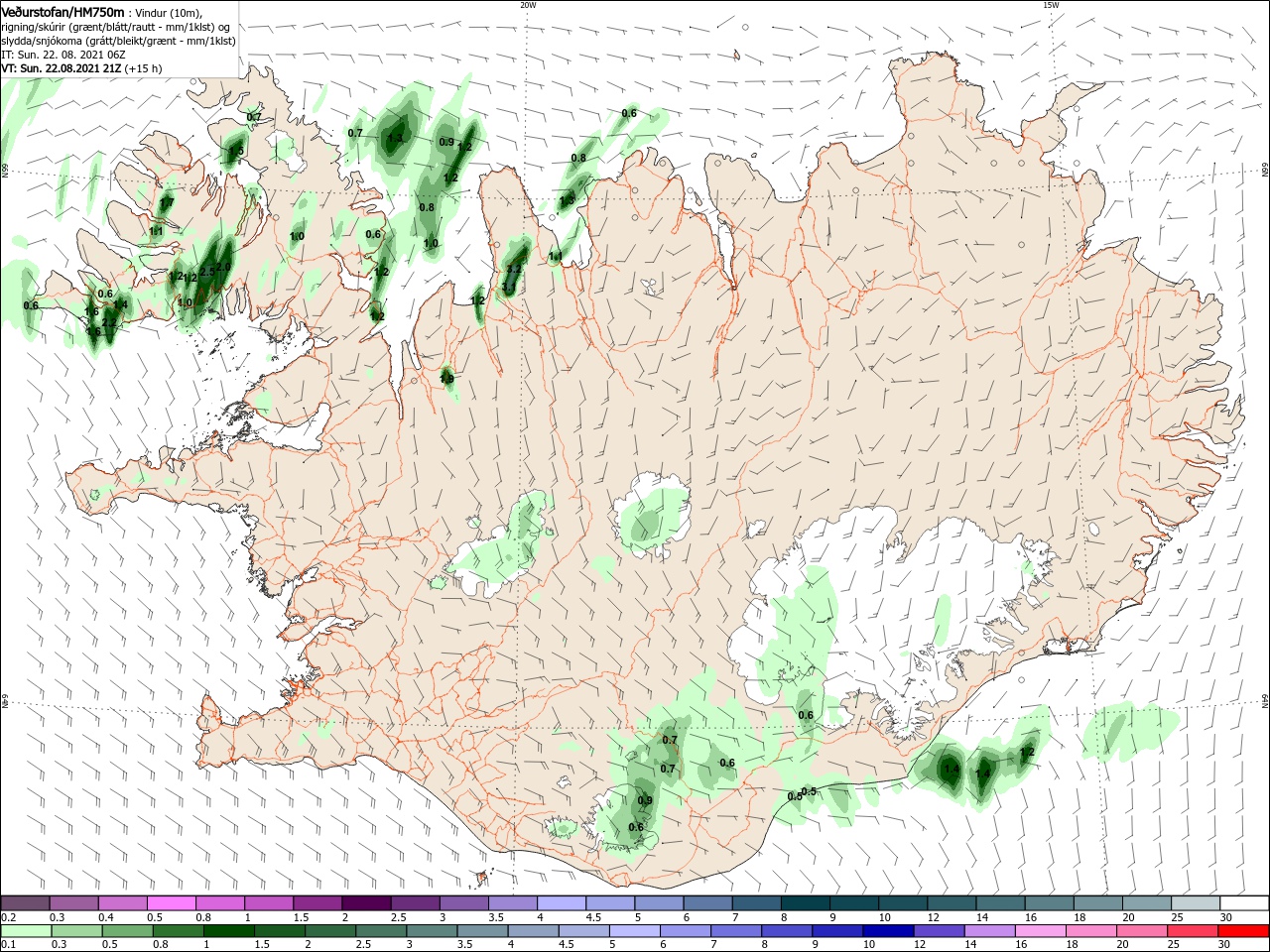The height and width of the screenshot is (952, 1270).
Task: Click the bright pink swatch in the snow legend
Action: pyautogui.click(x=171, y=902)
